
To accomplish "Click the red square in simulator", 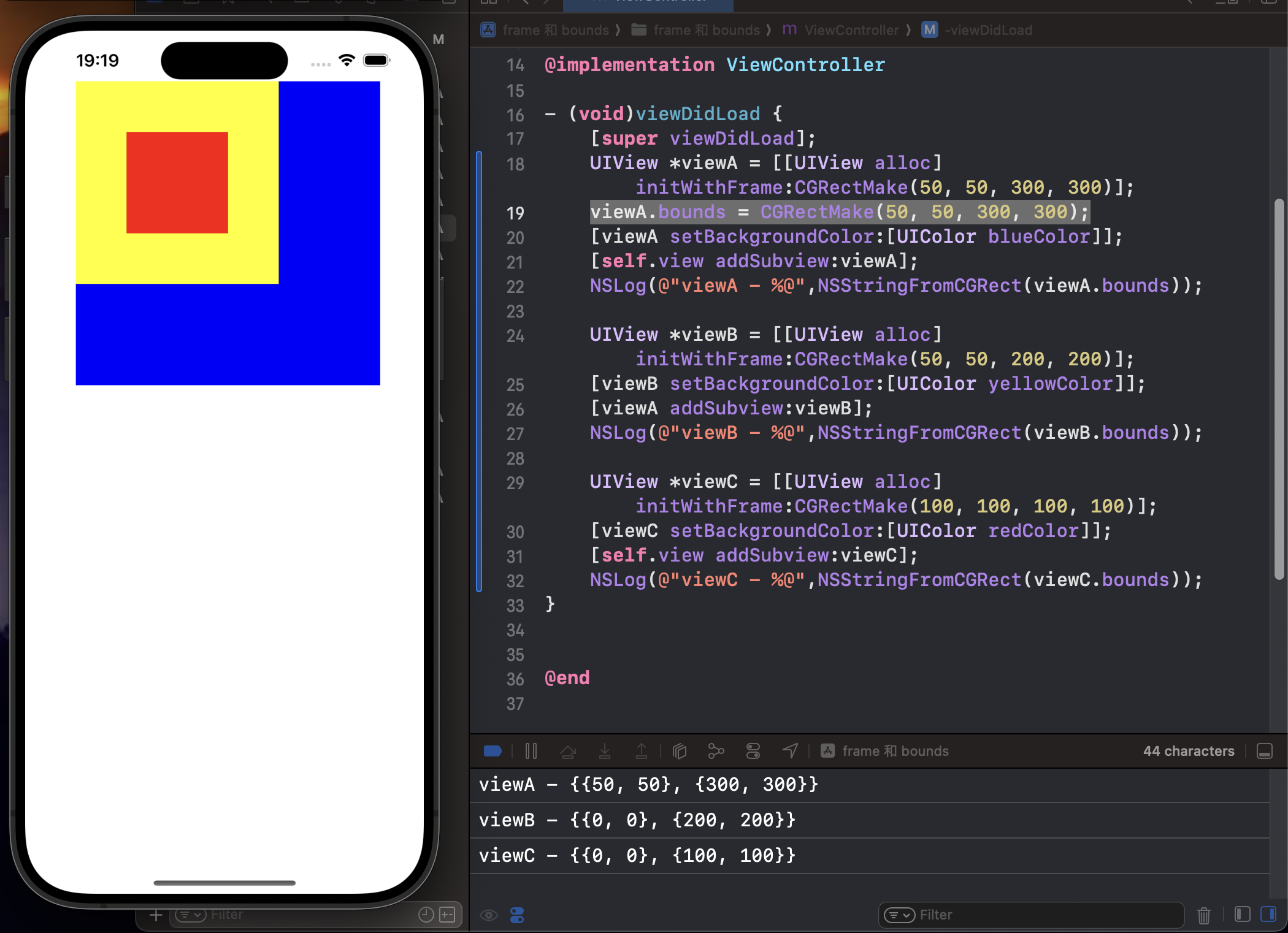I will 177,183.
